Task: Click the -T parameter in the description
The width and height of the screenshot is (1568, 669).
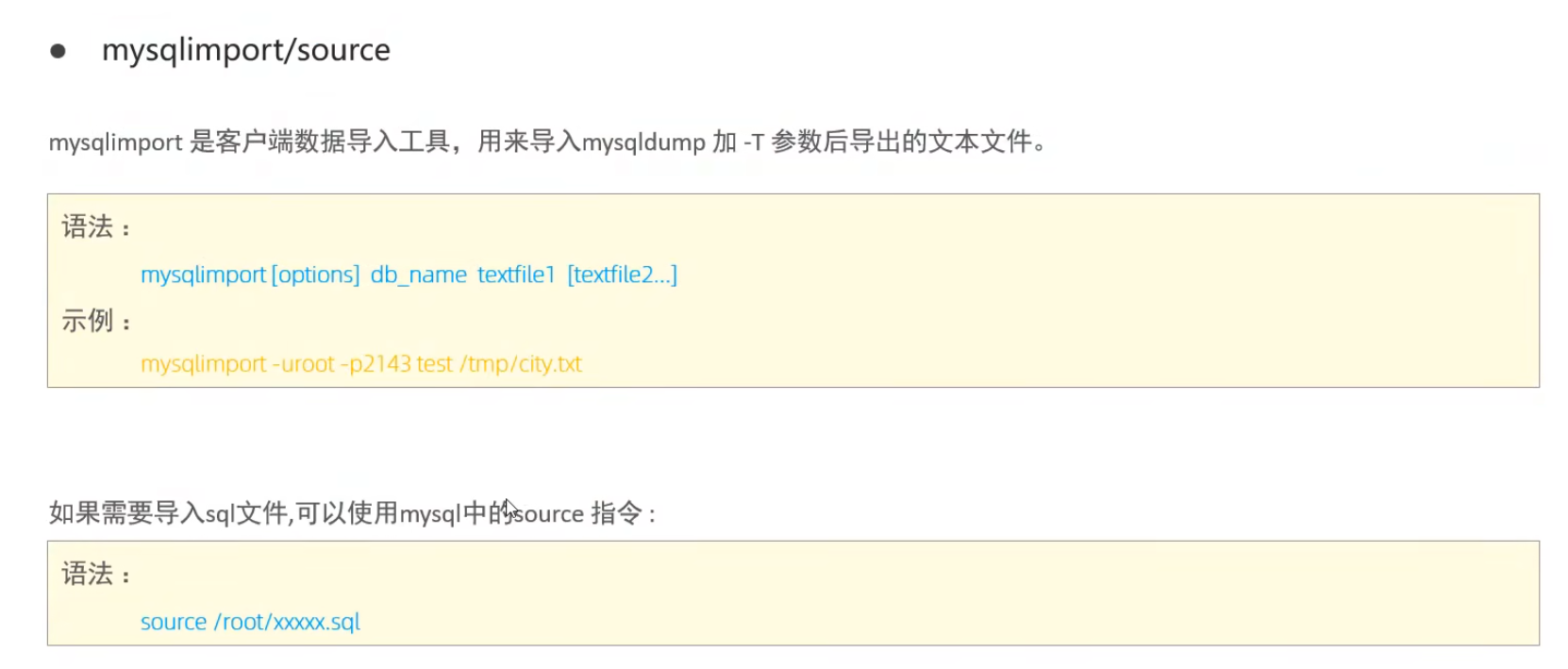Action: (753, 142)
